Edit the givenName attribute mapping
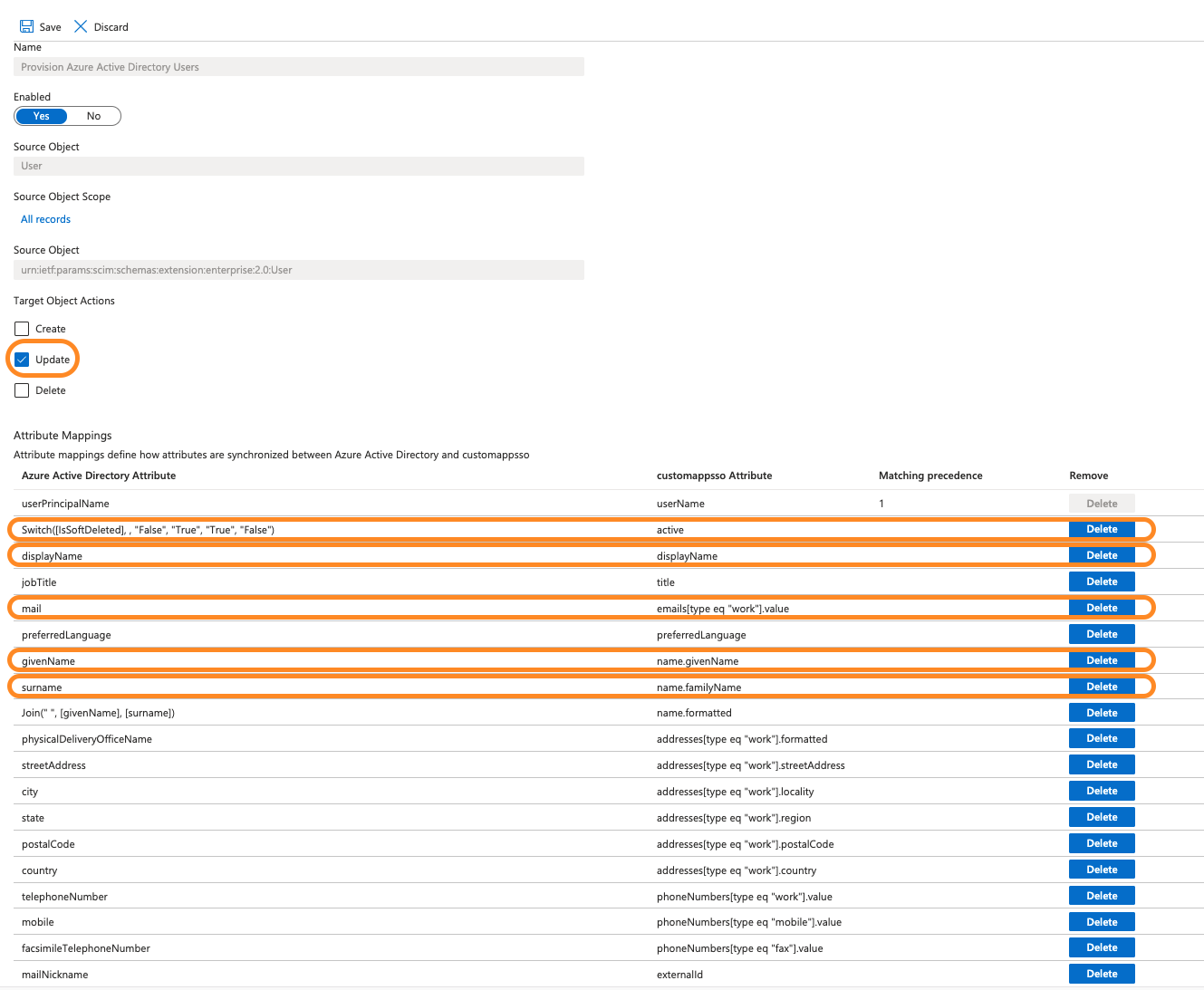Image resolution: width=1204 pixels, height=990 pixels. (x=48, y=661)
